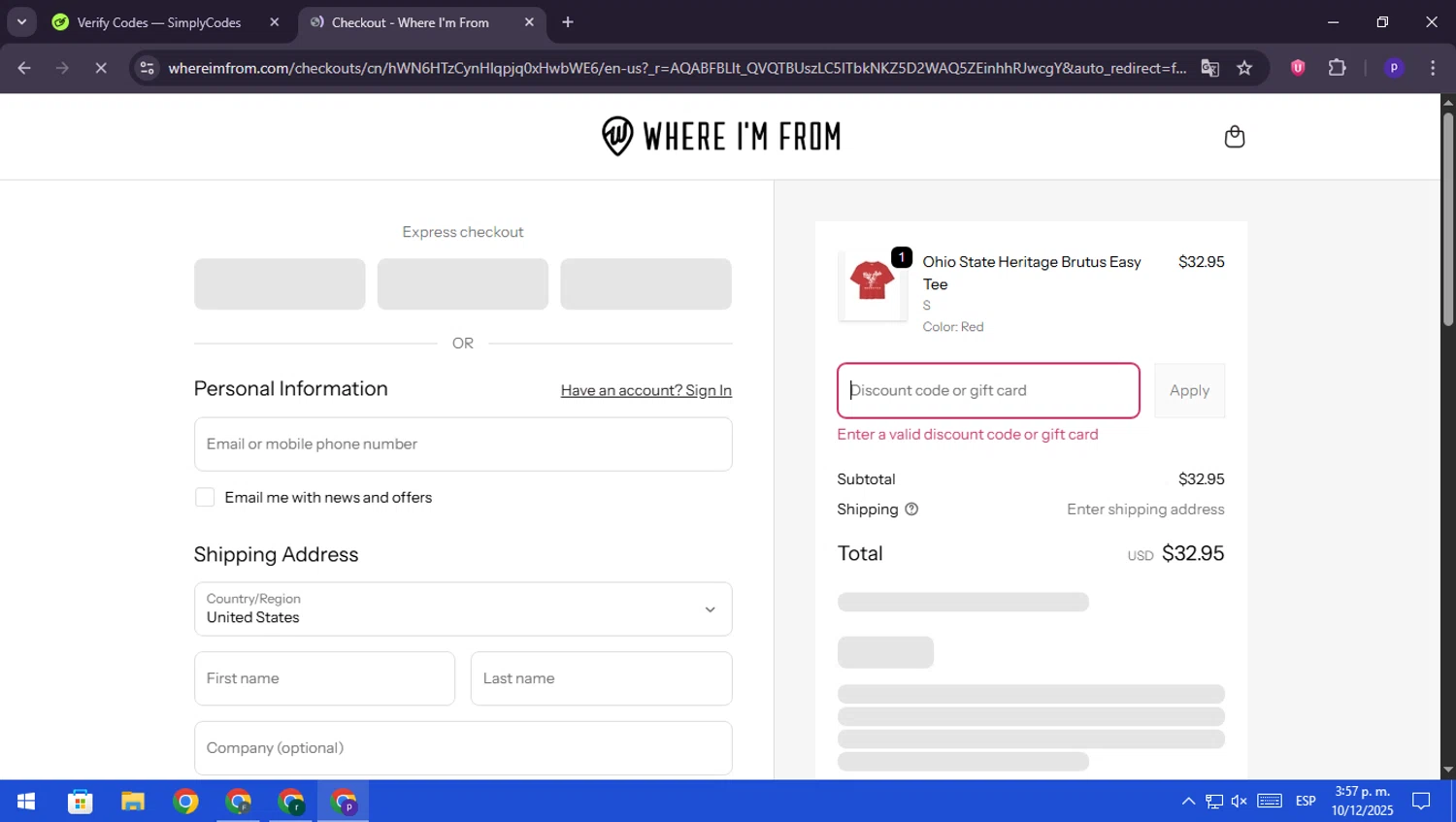1456x822 pixels.
Task: Open the Windows Start menu
Action: [26, 802]
